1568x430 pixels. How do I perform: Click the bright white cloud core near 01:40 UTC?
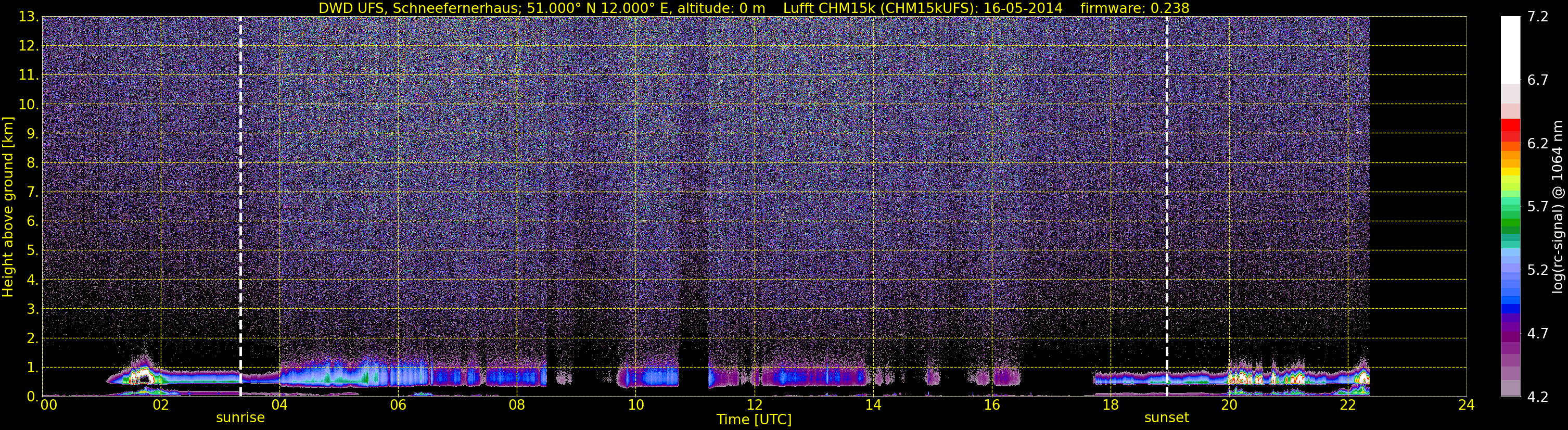[143, 375]
